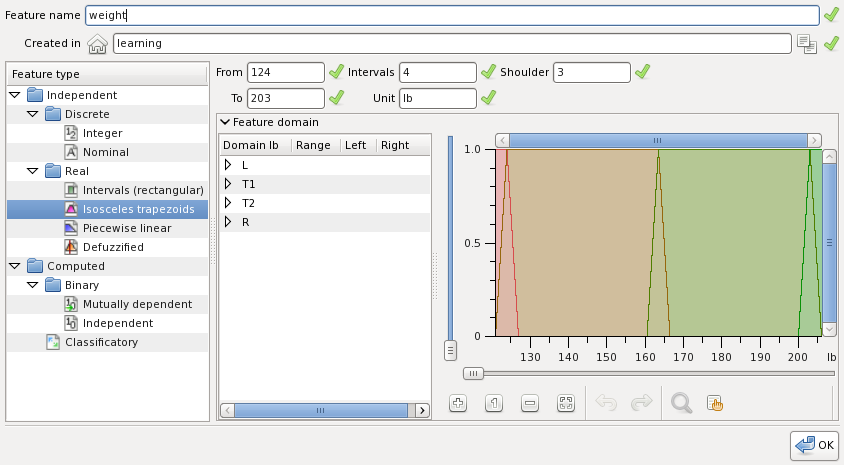Click the selection hand list icon
This screenshot has height=465, width=844.
pyautogui.click(x=714, y=403)
